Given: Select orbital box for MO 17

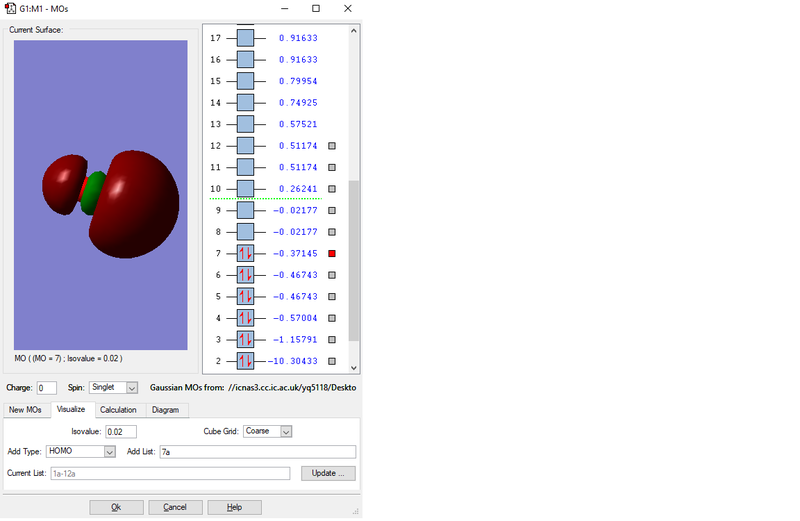Looking at the screenshot, I should [245, 38].
